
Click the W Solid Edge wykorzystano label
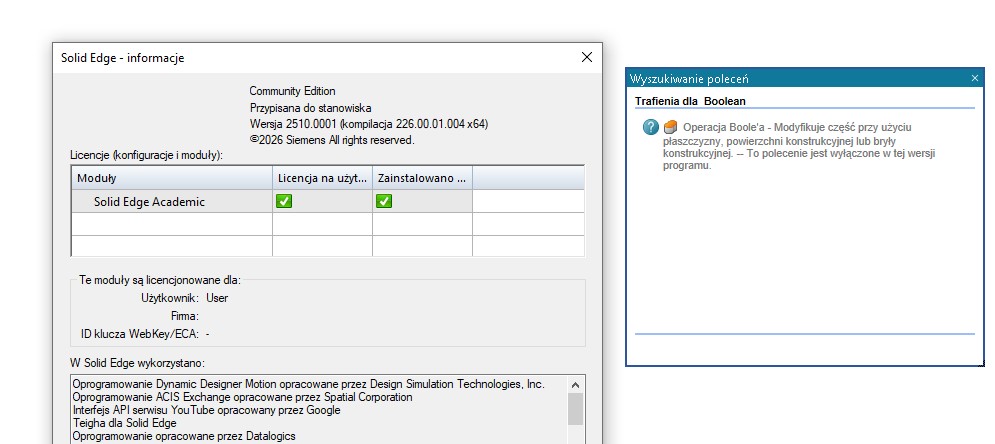tap(138, 363)
